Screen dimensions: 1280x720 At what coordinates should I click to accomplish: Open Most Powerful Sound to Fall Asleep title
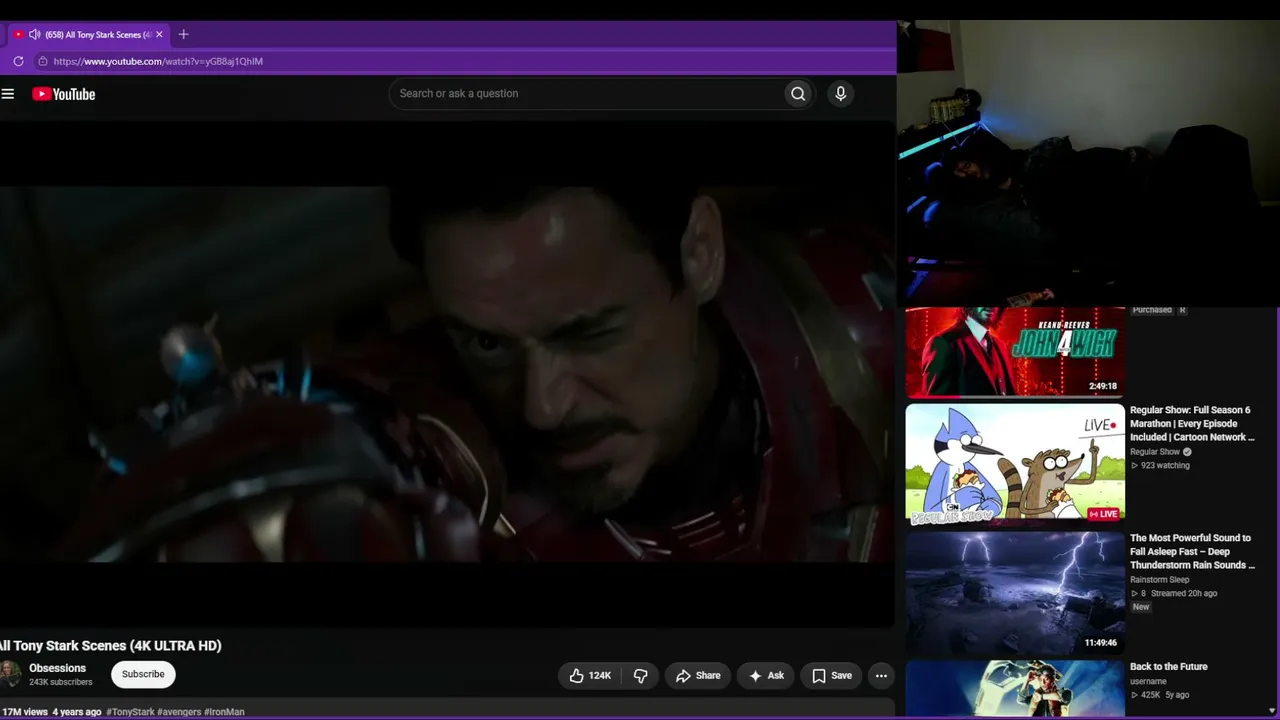click(1192, 552)
